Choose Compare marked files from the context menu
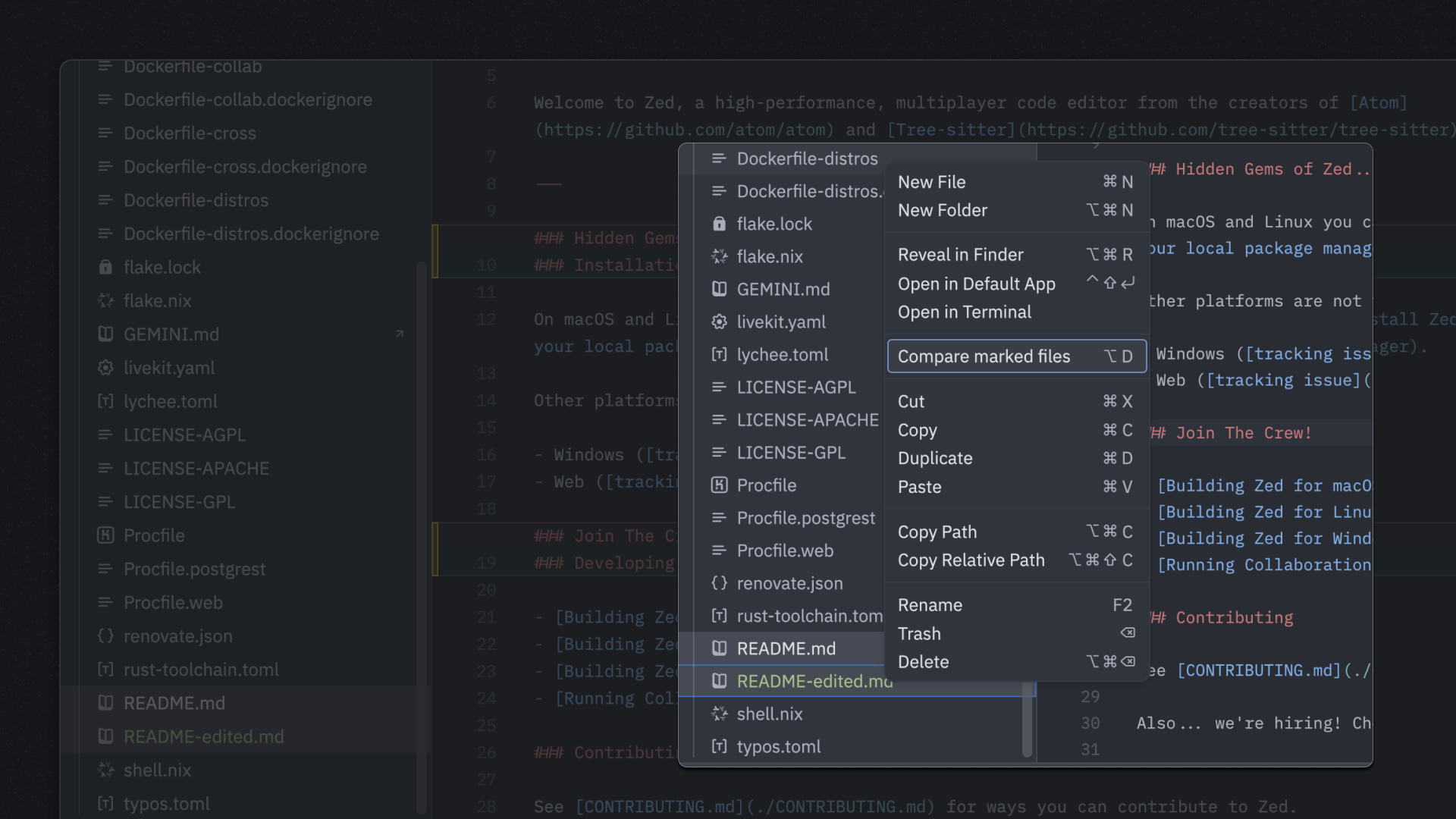 click(x=984, y=356)
